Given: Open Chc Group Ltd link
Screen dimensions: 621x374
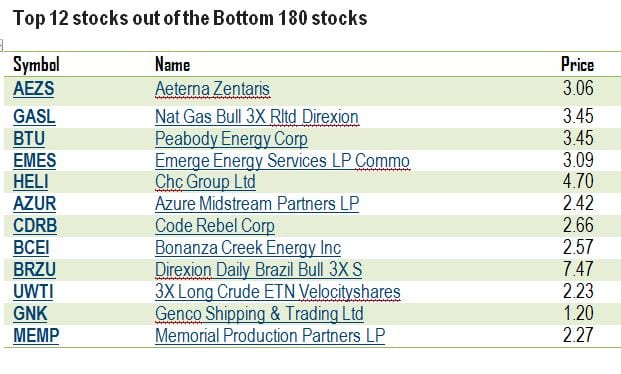Looking at the screenshot, I should (205, 183).
